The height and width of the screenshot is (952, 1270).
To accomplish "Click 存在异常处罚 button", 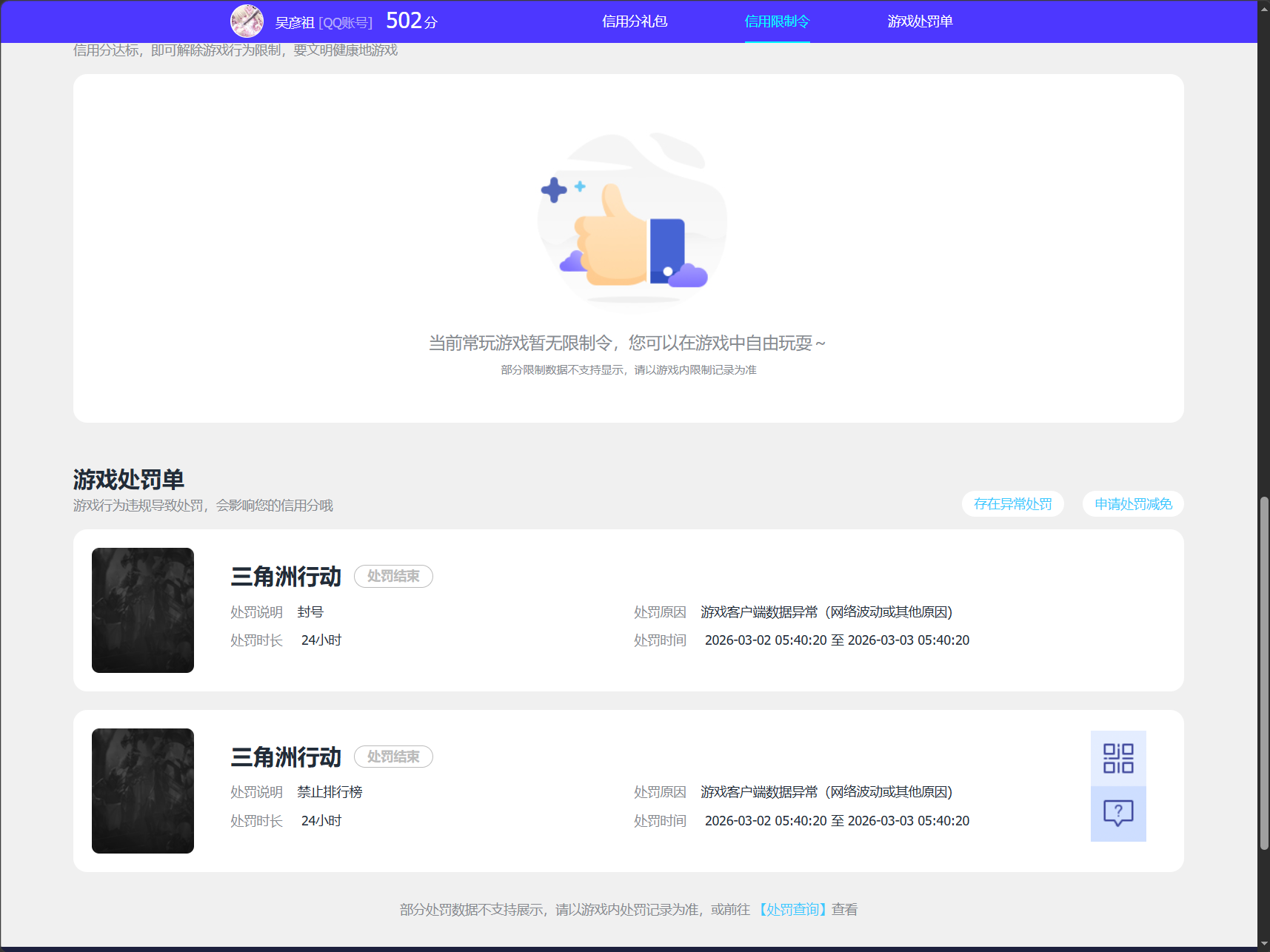I will [x=1012, y=504].
